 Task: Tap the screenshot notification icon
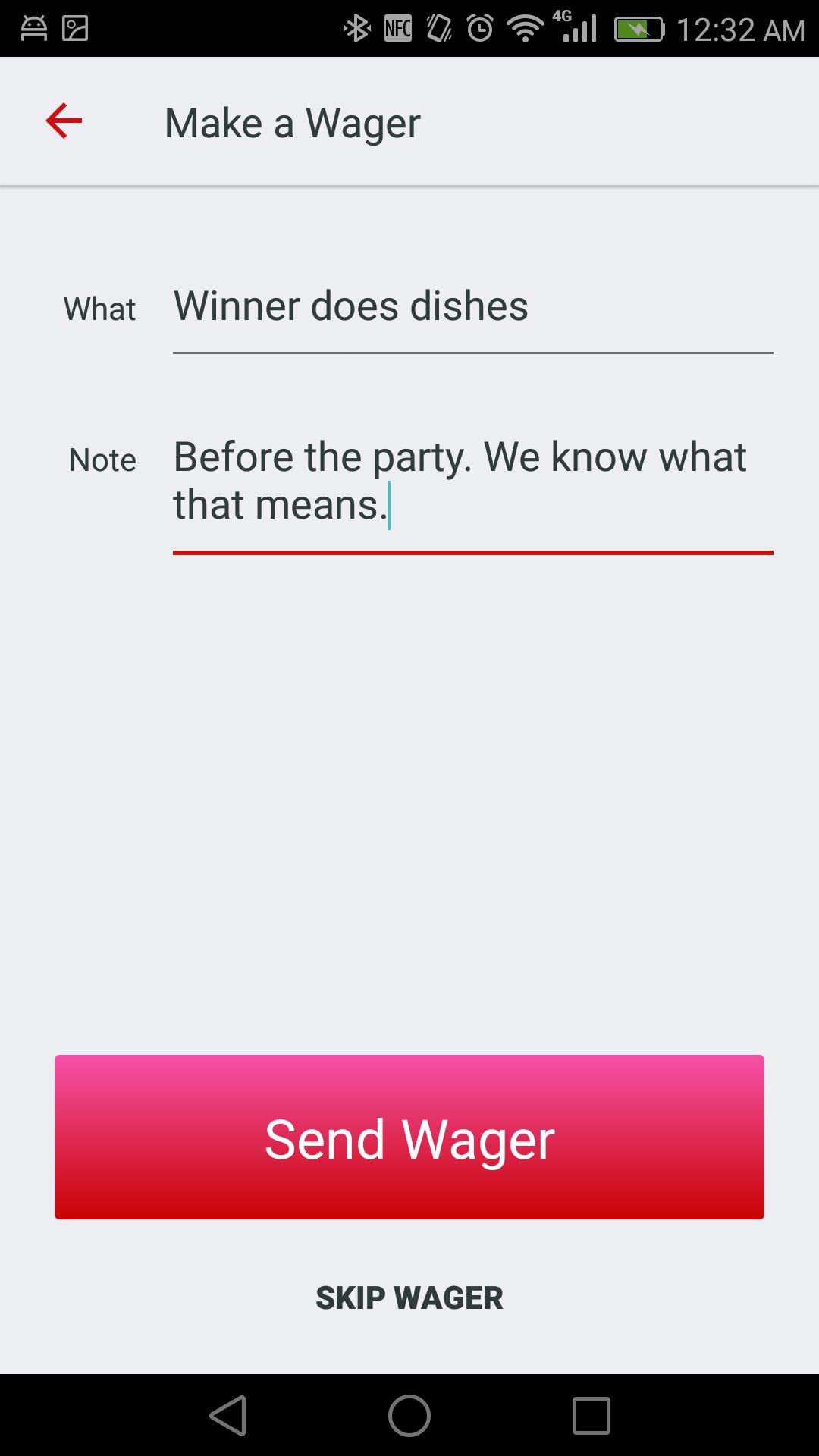coord(74,28)
